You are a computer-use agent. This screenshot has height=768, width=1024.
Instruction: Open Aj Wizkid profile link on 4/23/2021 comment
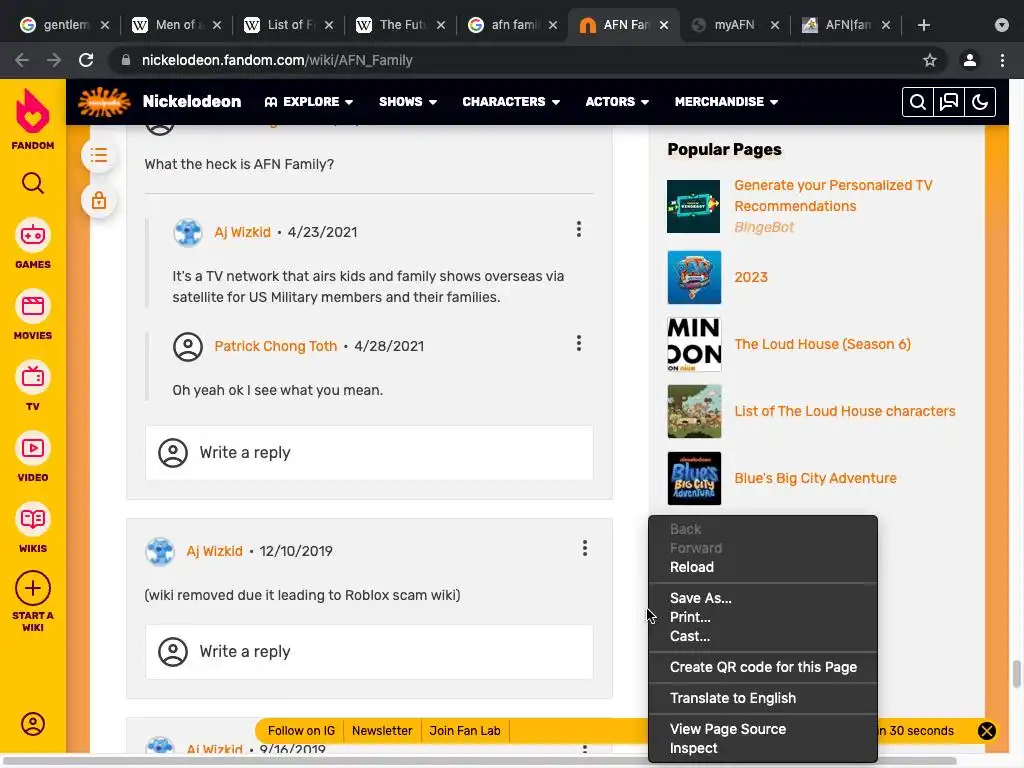pos(242,232)
